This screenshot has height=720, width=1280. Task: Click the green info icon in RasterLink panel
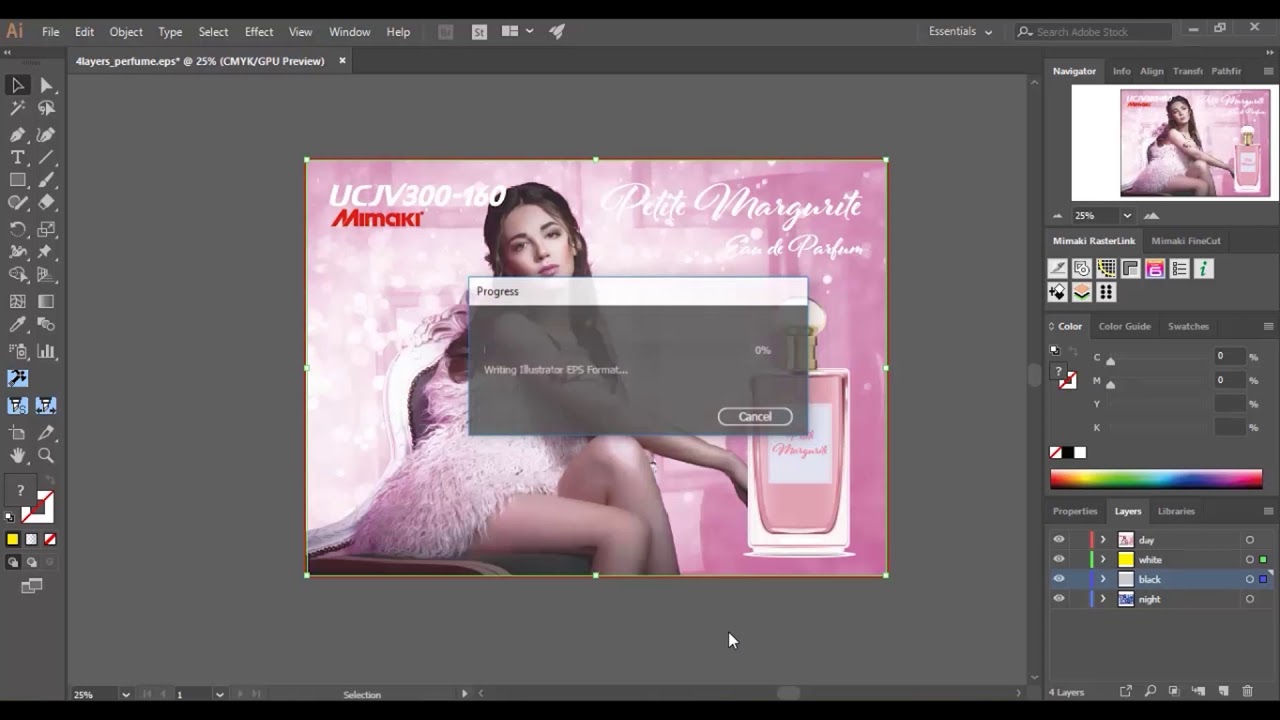pos(1203,268)
